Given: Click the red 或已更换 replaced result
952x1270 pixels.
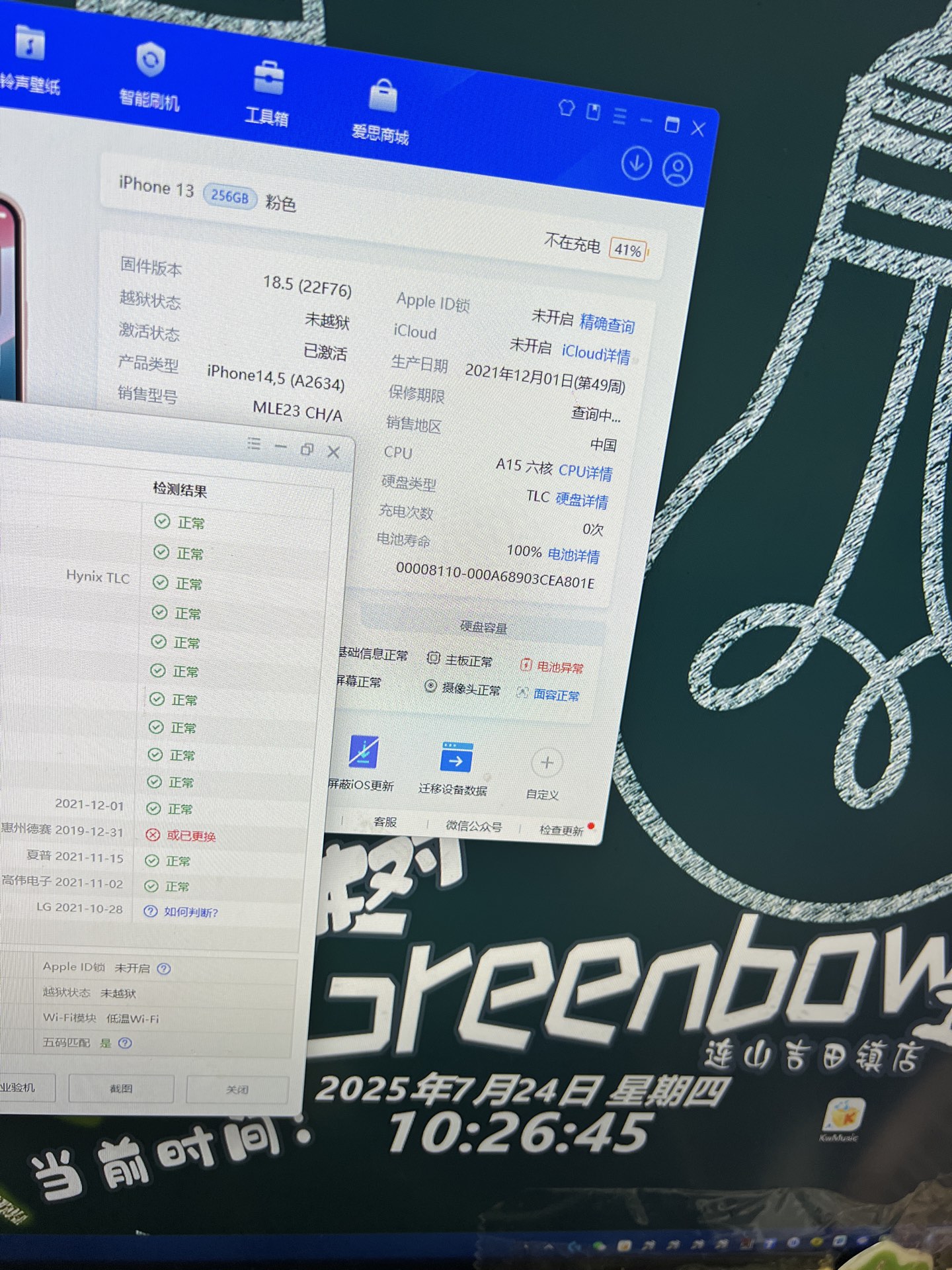Looking at the screenshot, I should [182, 835].
